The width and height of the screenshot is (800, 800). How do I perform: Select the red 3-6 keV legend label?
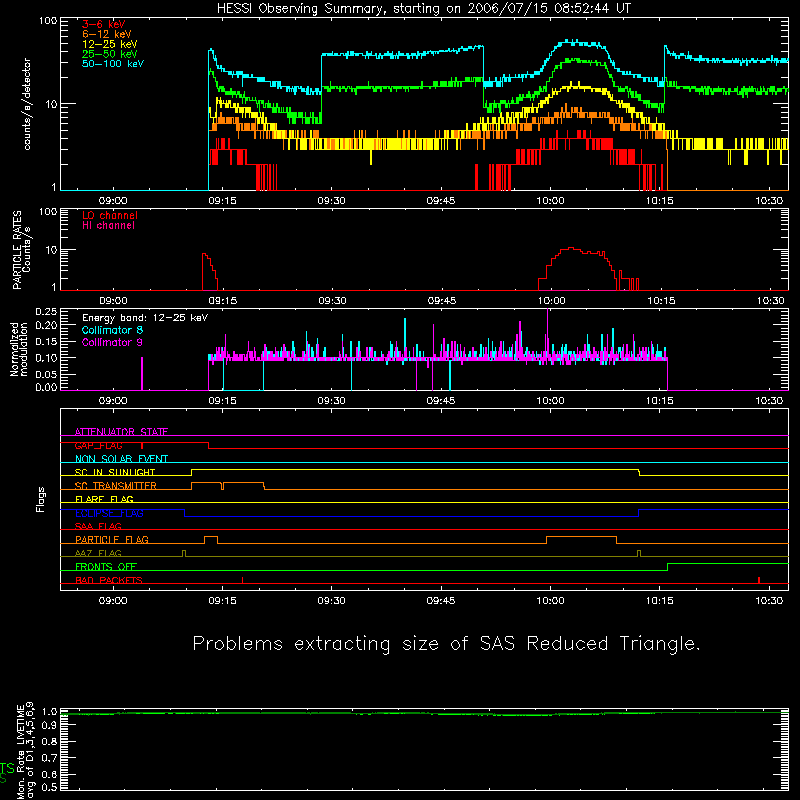[103, 24]
